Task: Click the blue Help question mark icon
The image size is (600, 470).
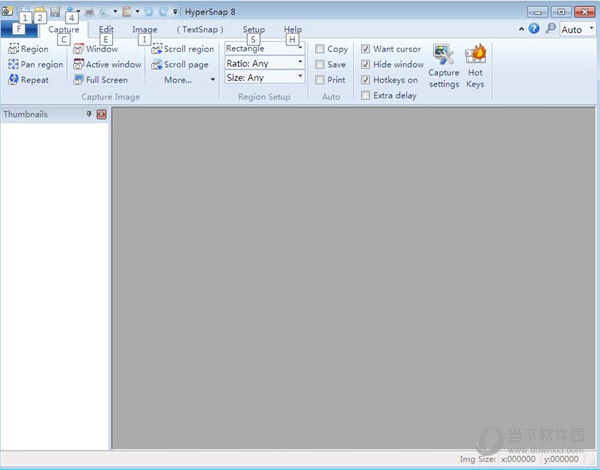Action: pos(534,28)
